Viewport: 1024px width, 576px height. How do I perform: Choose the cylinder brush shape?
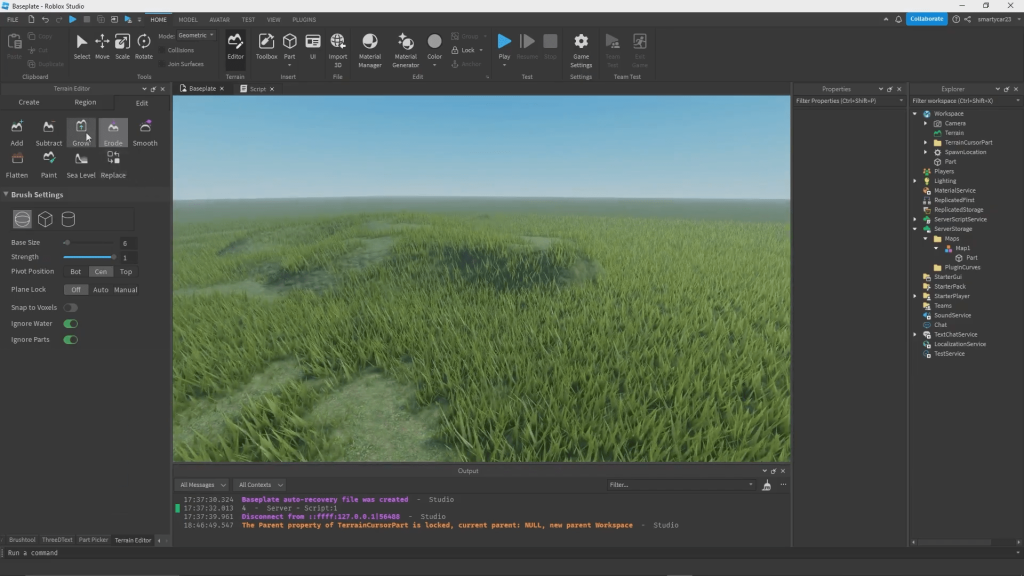point(68,219)
